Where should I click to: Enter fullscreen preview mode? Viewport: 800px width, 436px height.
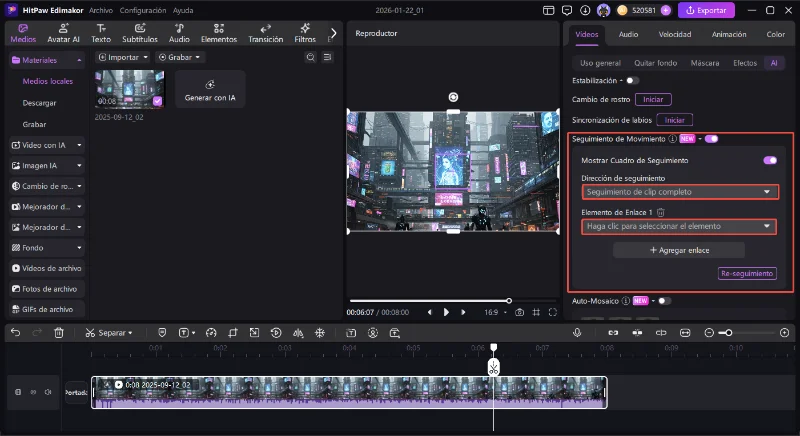(x=551, y=312)
